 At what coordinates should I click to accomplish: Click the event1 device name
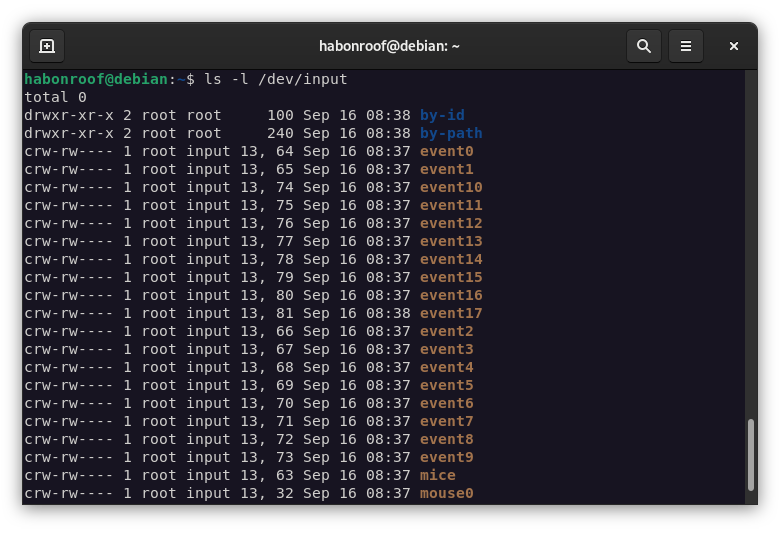coord(447,169)
